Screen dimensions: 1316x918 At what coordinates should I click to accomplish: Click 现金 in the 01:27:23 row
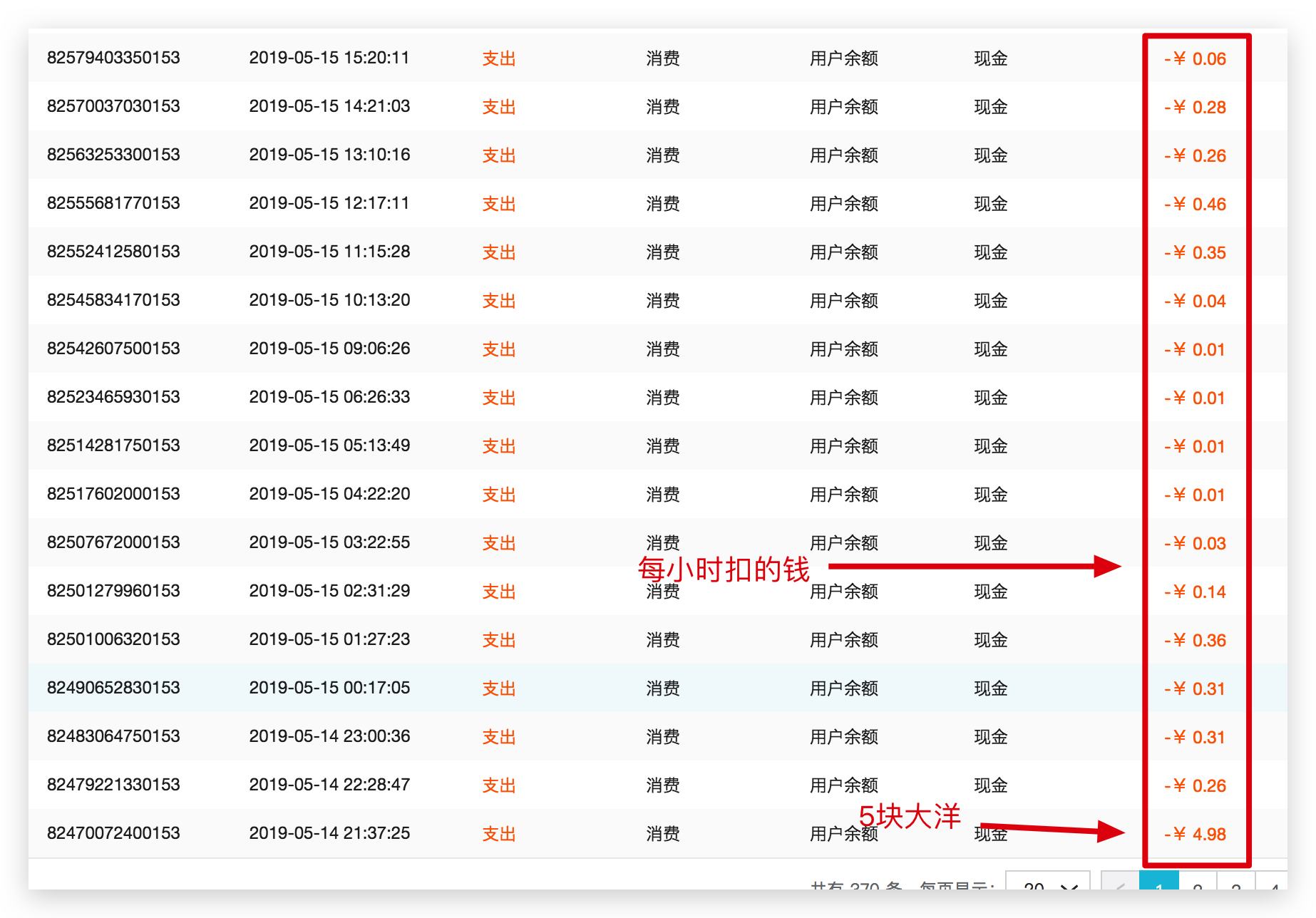991,640
